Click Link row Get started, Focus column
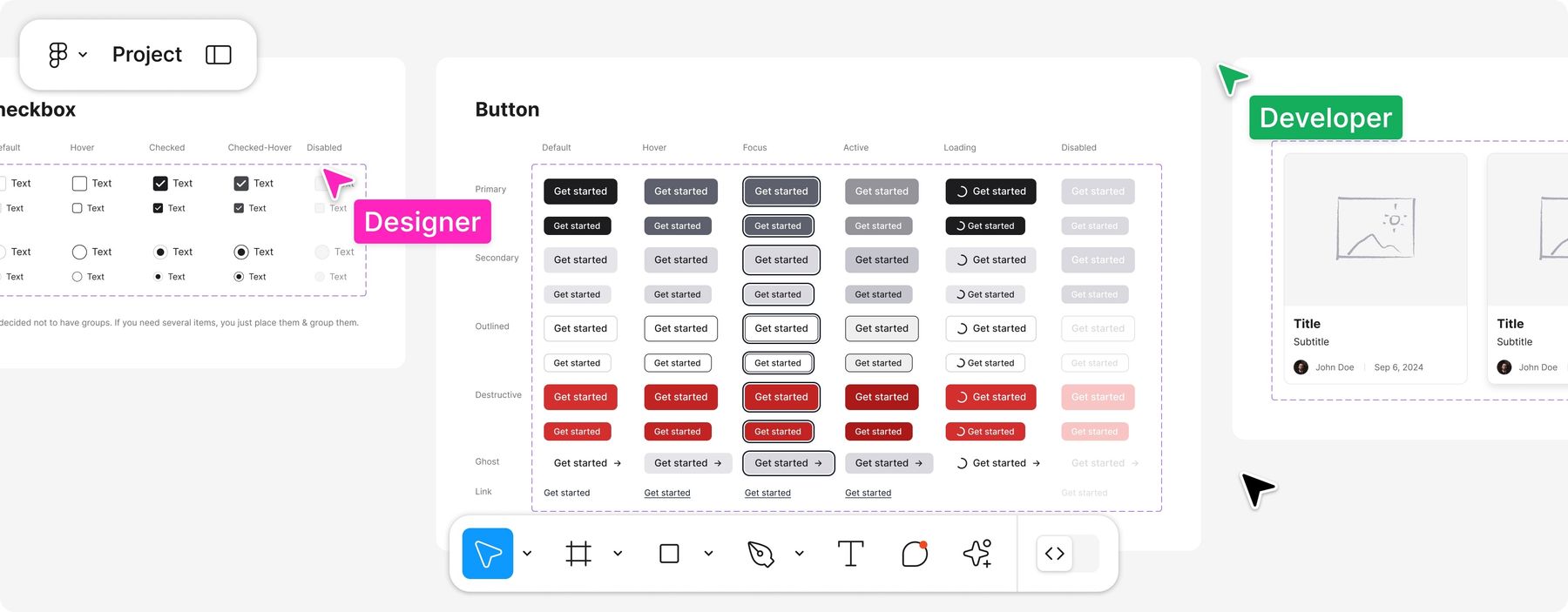This screenshot has width=1568, height=612. [x=767, y=493]
